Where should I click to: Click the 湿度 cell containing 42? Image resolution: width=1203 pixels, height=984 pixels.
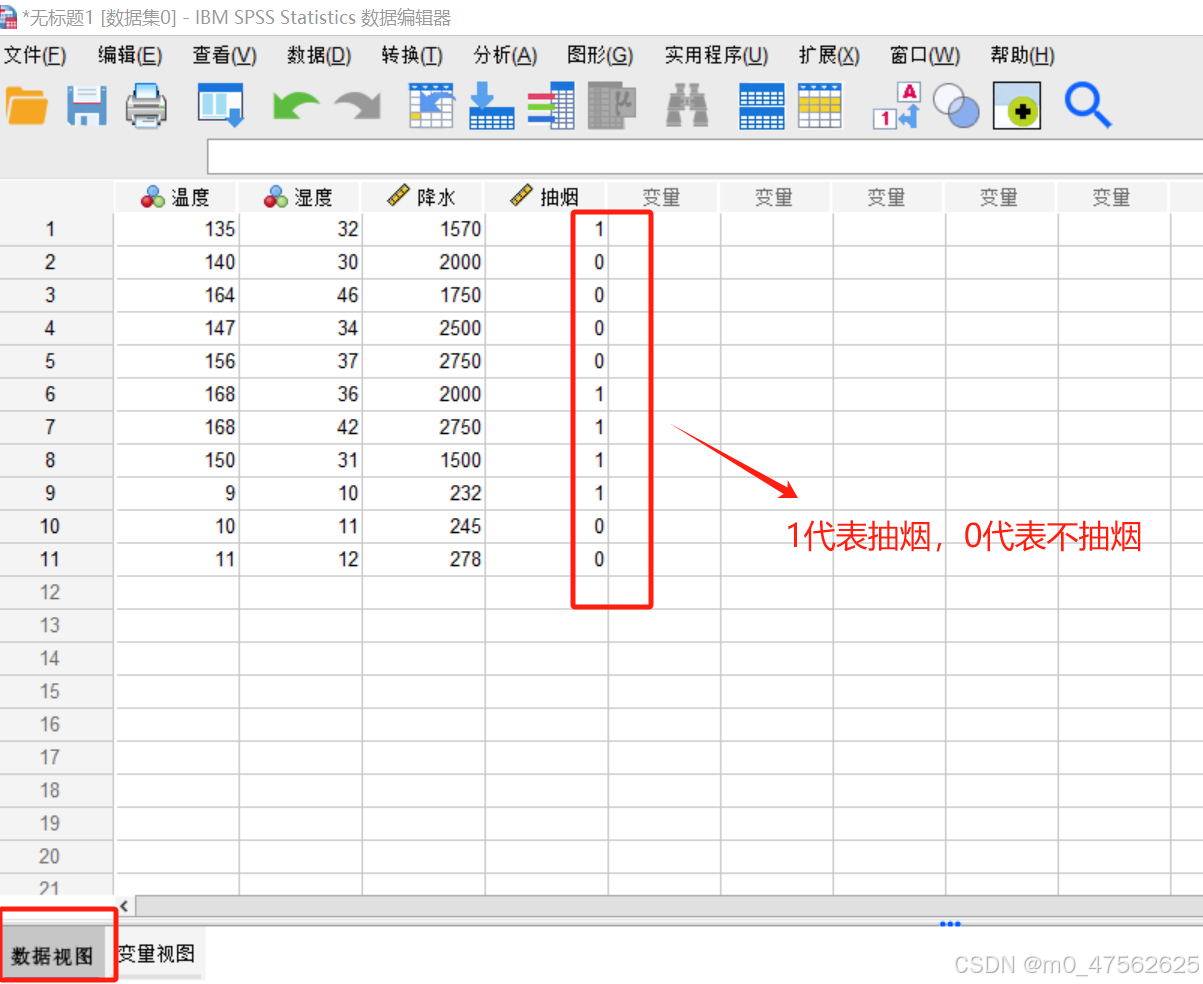300,427
